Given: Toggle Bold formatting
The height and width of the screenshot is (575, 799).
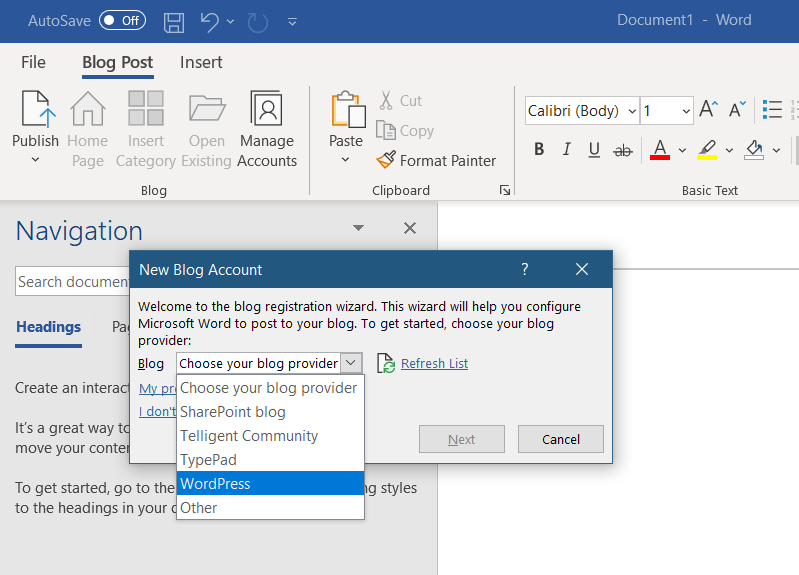Looking at the screenshot, I should pyautogui.click(x=539, y=149).
